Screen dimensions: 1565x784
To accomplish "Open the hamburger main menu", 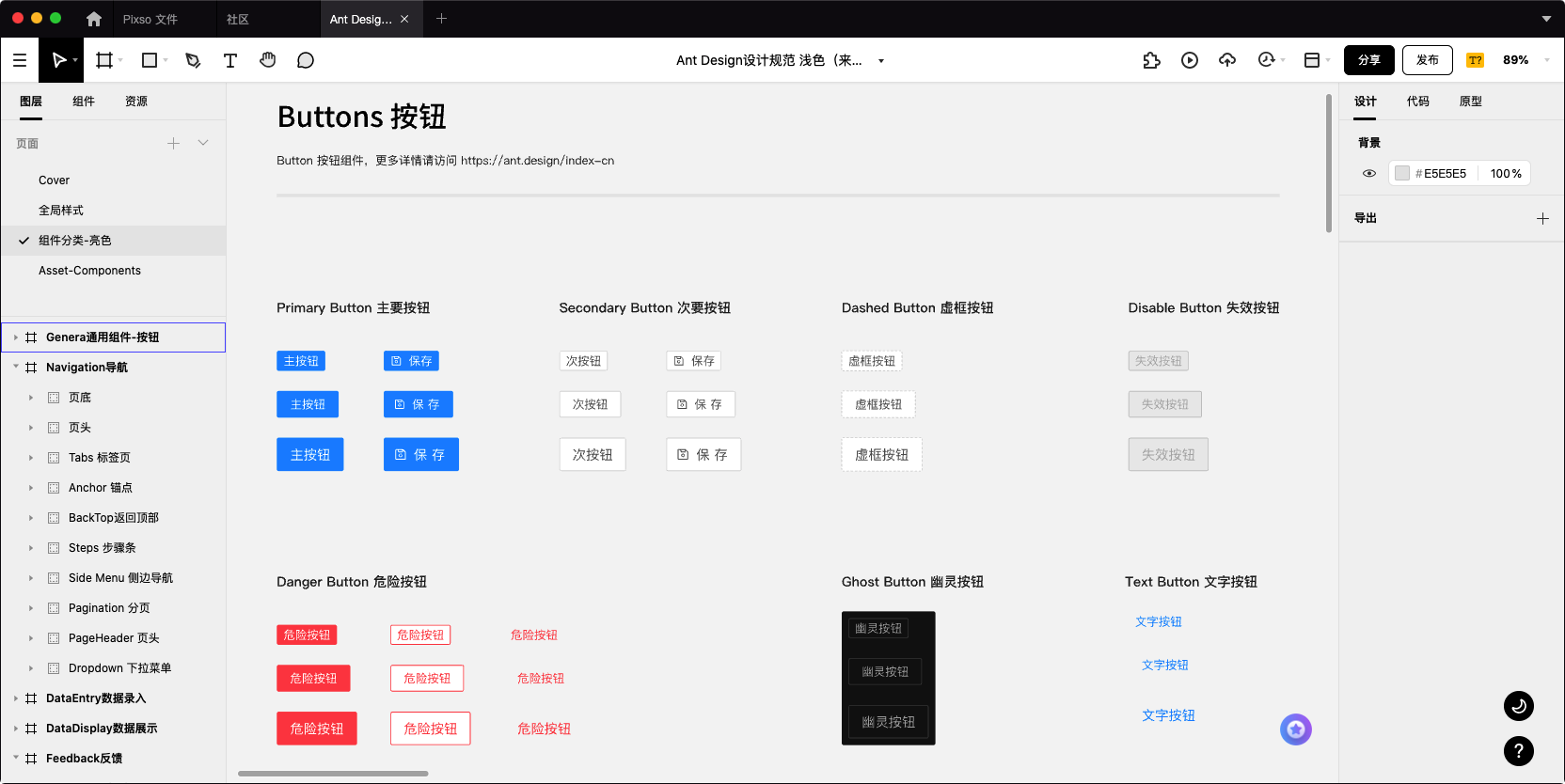I will 19,60.
